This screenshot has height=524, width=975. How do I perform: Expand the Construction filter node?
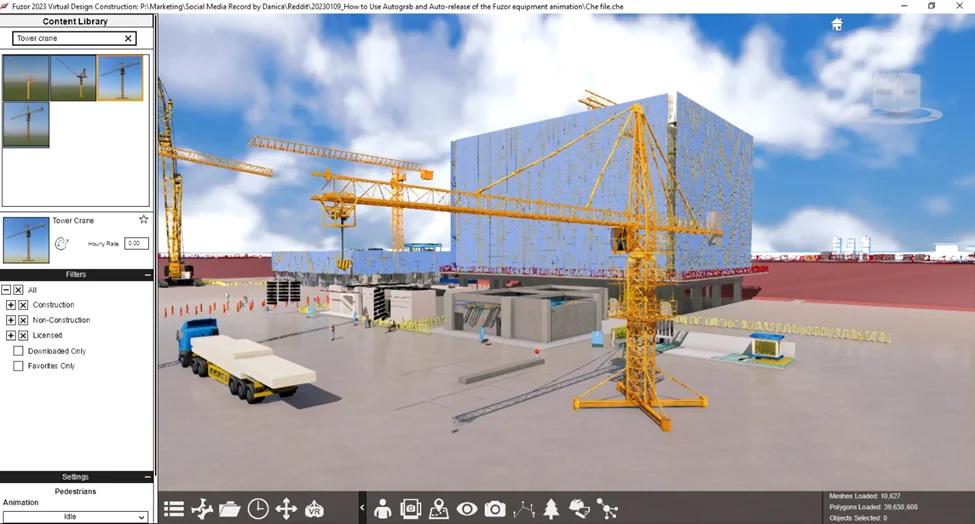point(11,305)
